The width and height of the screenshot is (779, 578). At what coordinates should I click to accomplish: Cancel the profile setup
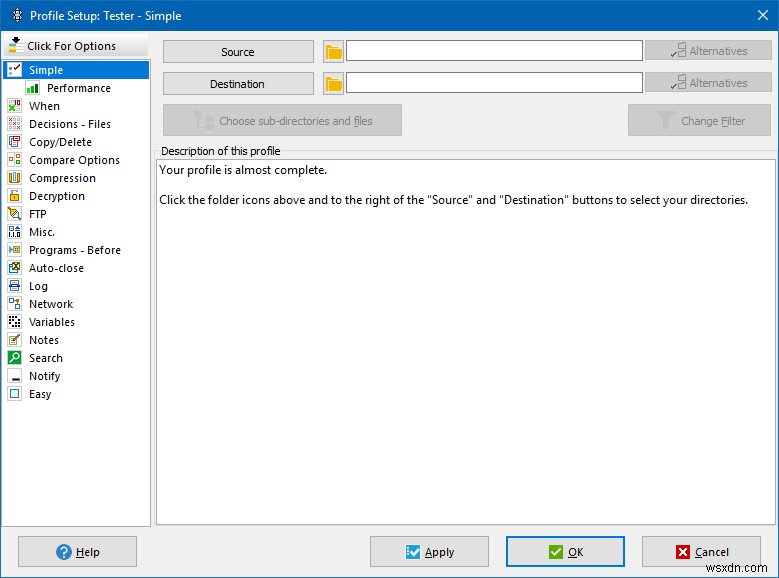point(701,551)
